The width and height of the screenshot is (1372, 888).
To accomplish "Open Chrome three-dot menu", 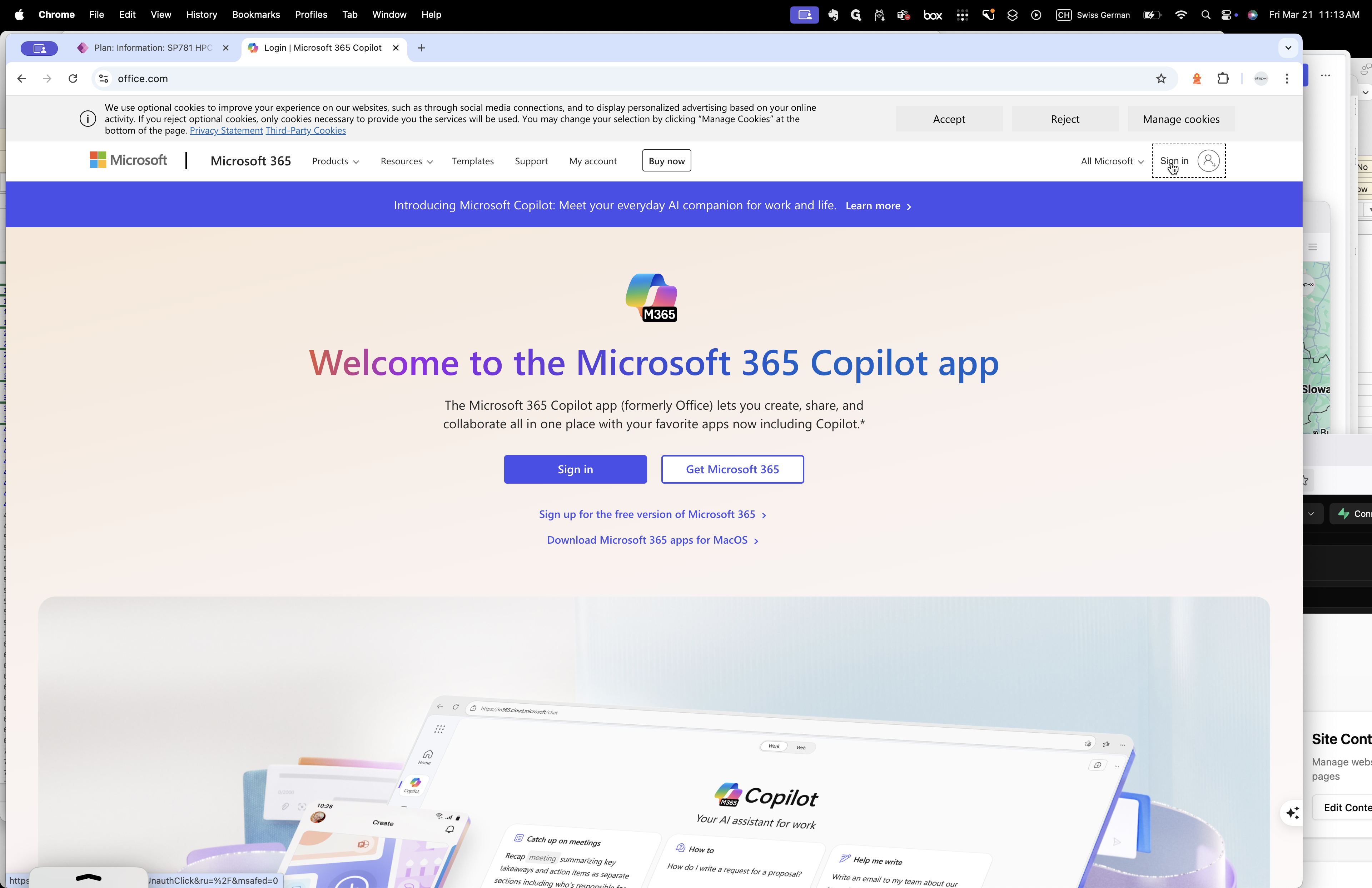I will coord(1287,78).
